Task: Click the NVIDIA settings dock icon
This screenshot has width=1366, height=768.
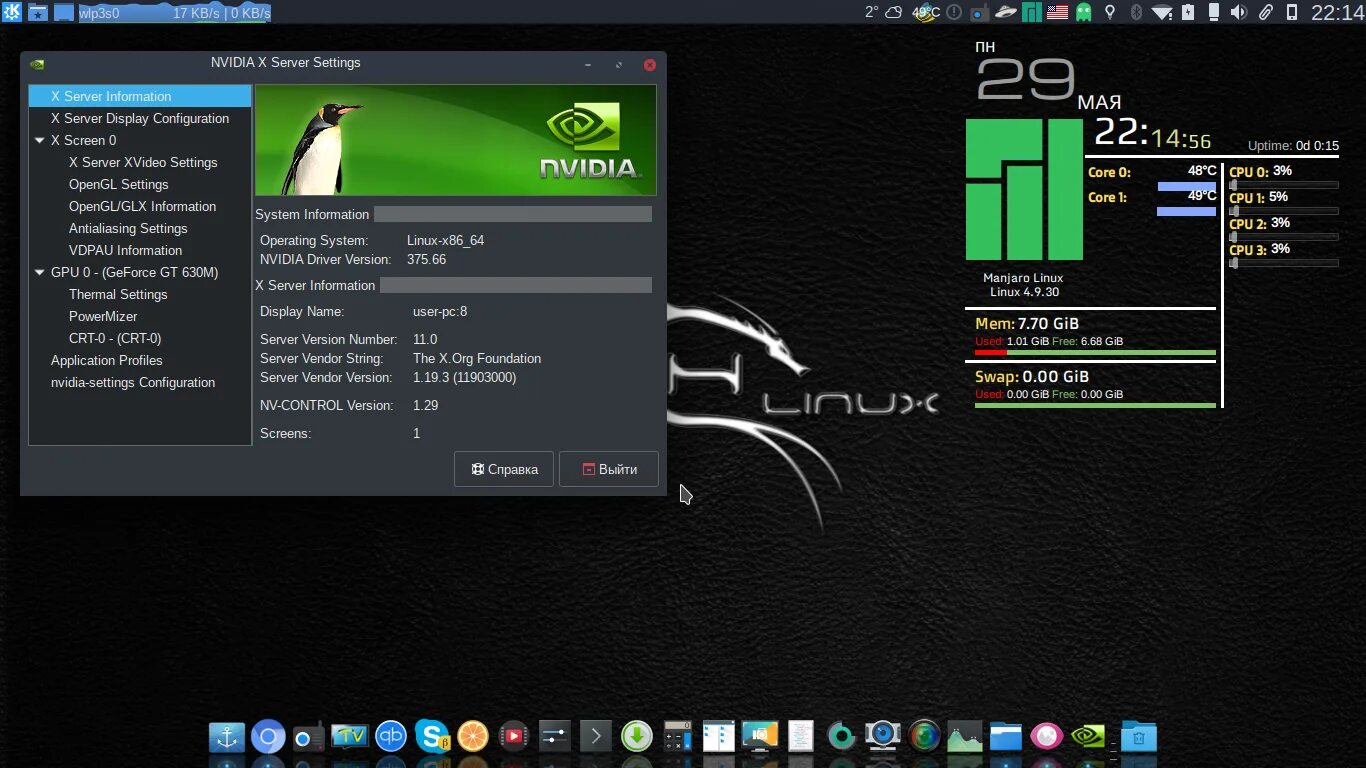Action: point(1088,738)
